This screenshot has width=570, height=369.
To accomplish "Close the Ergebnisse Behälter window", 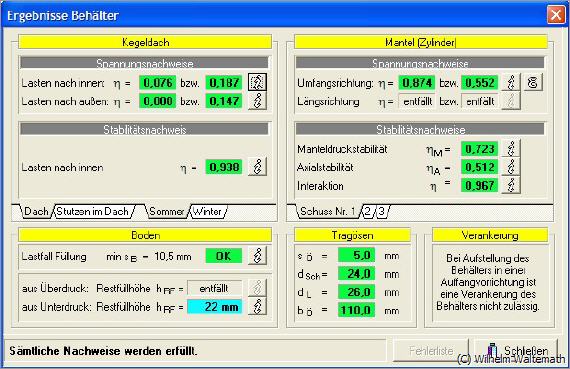I will click(x=556, y=15).
